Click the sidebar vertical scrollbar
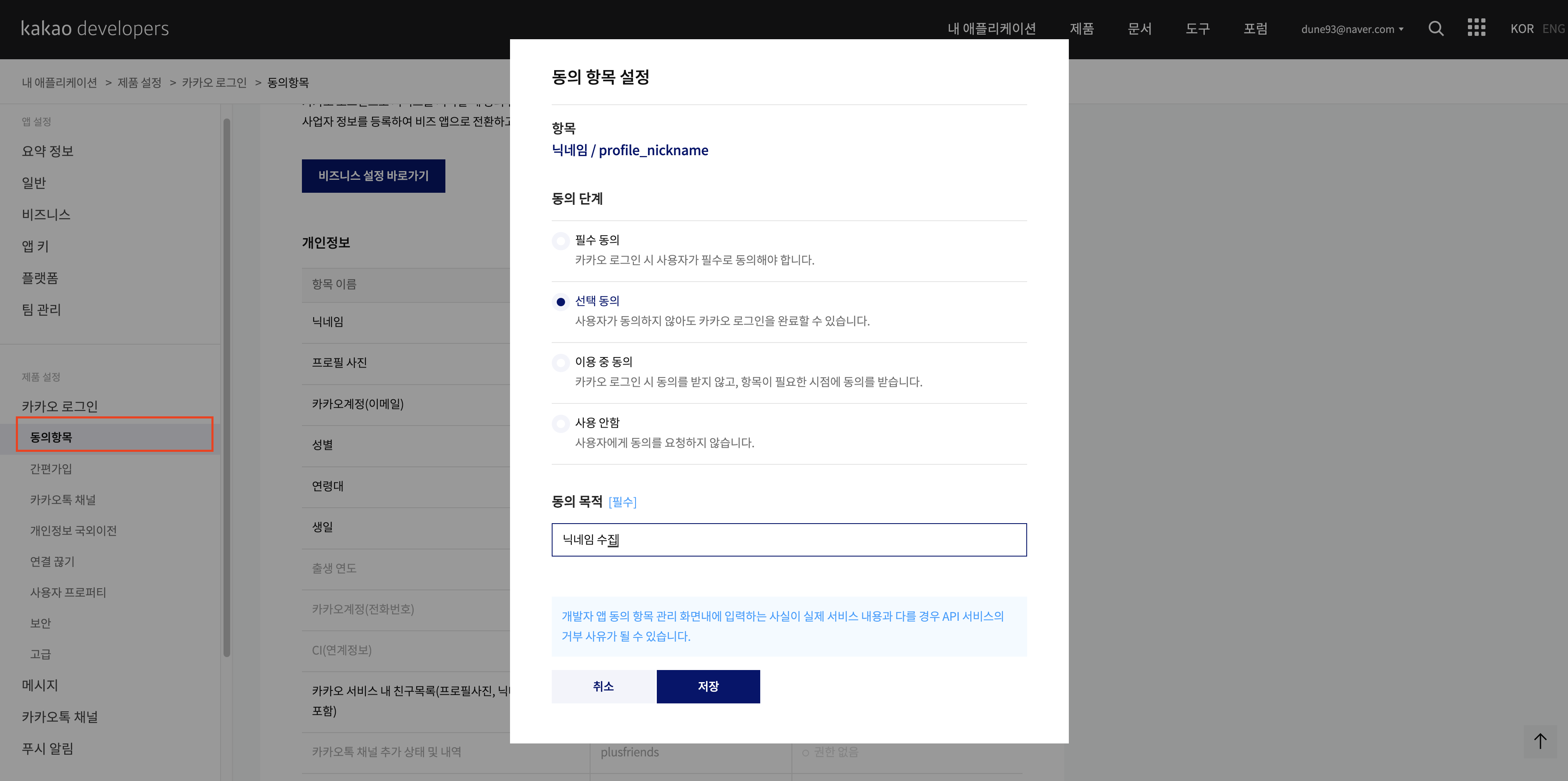 (x=226, y=387)
